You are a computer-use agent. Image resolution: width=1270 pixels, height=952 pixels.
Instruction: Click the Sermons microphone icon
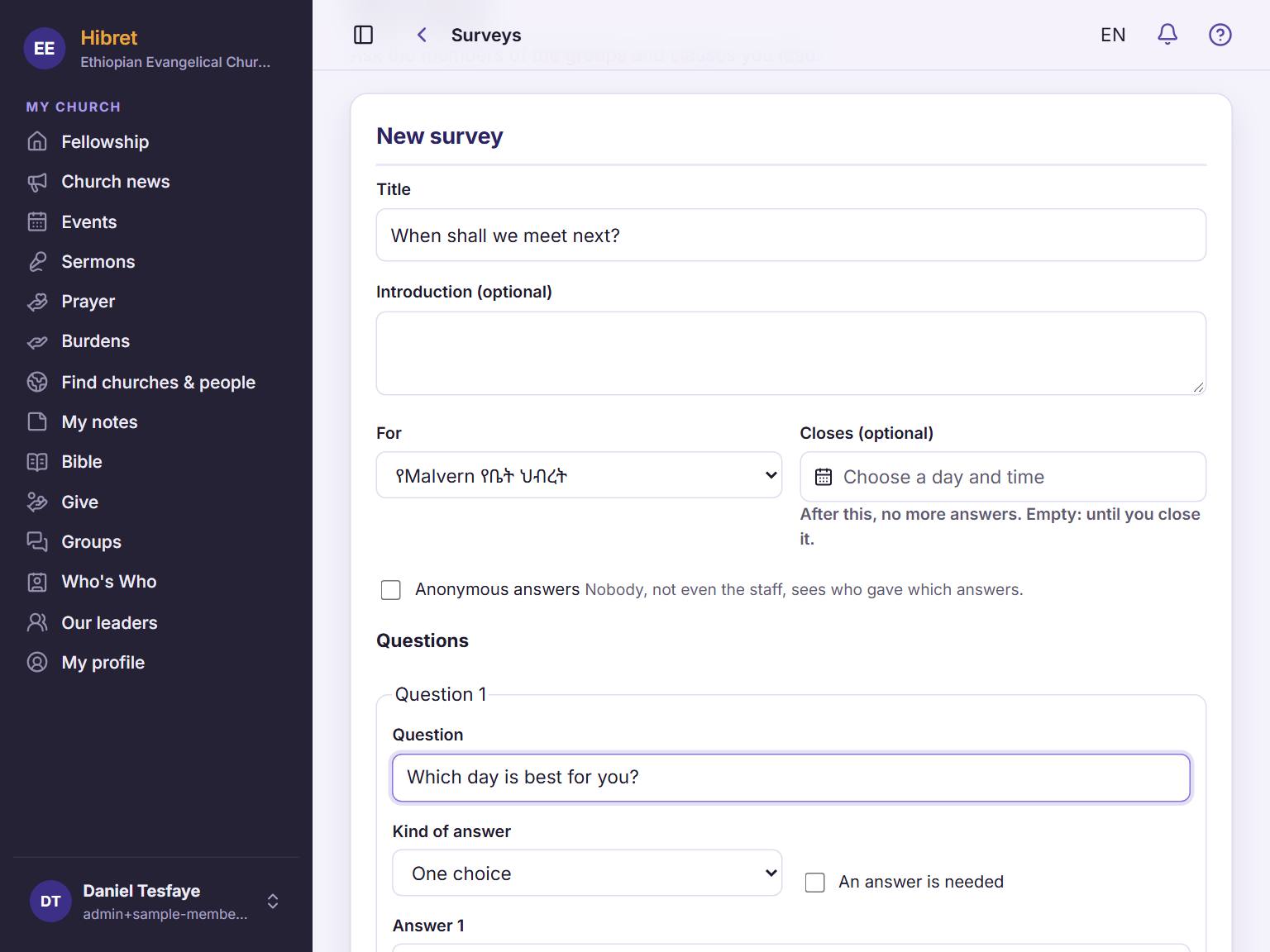tap(37, 261)
